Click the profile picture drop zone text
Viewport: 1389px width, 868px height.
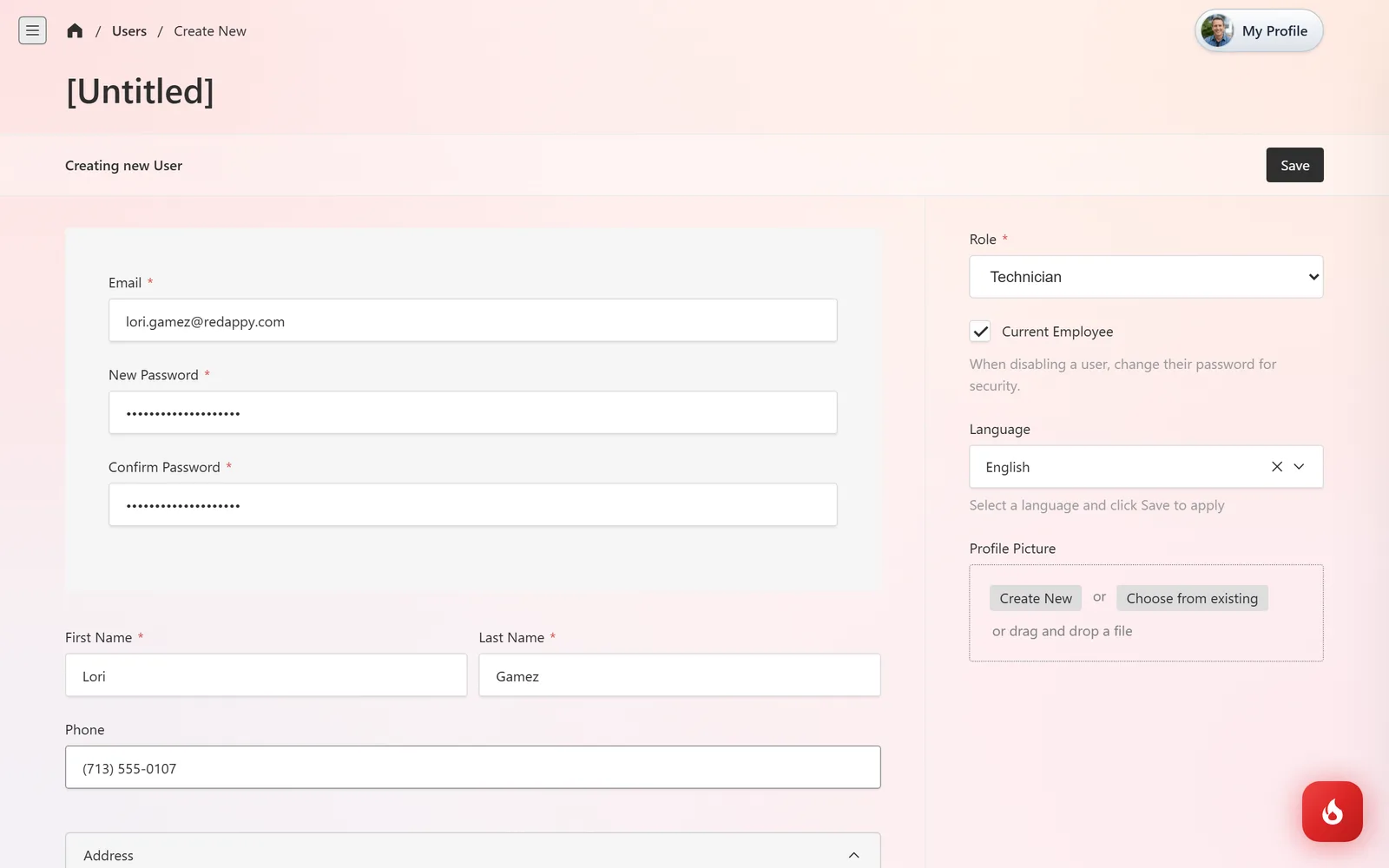[x=1063, y=631]
